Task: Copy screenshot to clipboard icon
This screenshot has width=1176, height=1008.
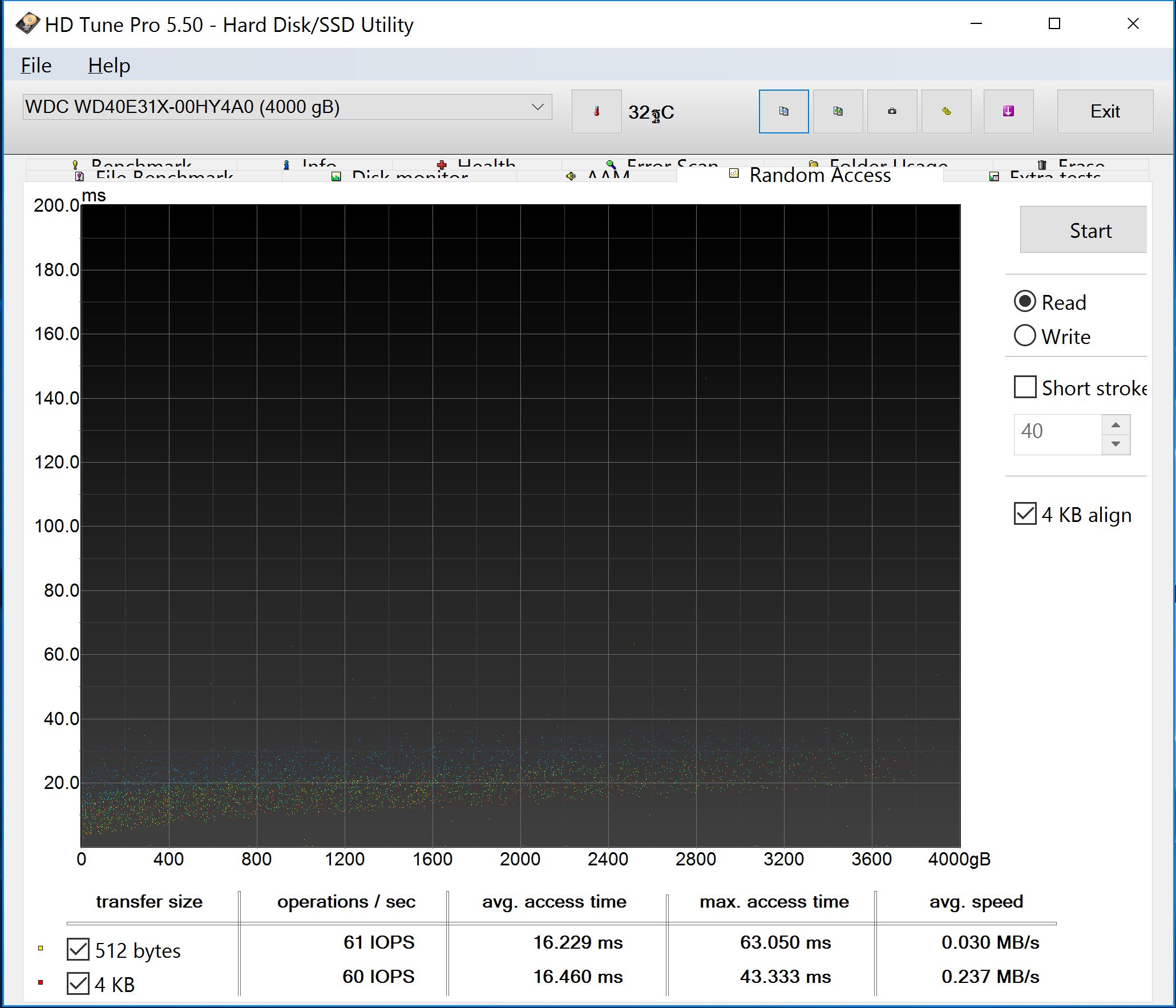Action: point(838,111)
